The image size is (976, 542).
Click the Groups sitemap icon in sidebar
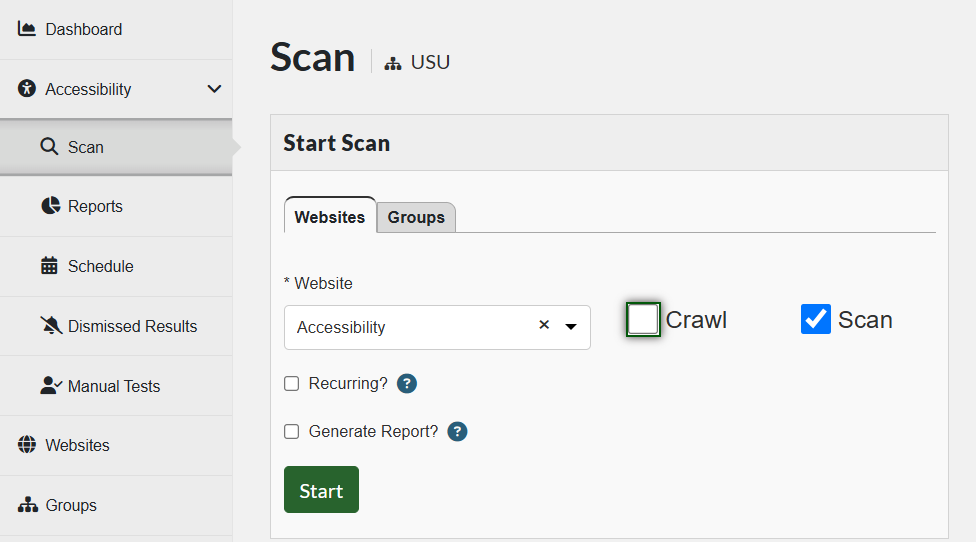27,505
